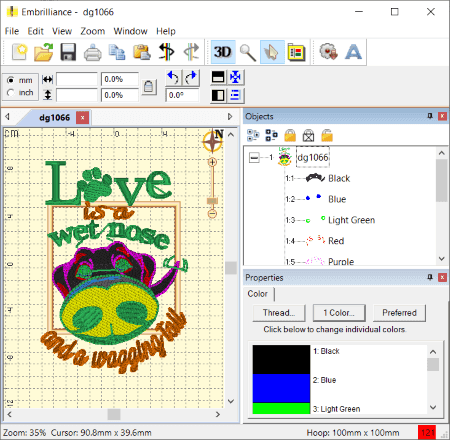This screenshot has height=440, width=450.
Task: Click the center in hoop arrows icon
Action: (x=235, y=77)
